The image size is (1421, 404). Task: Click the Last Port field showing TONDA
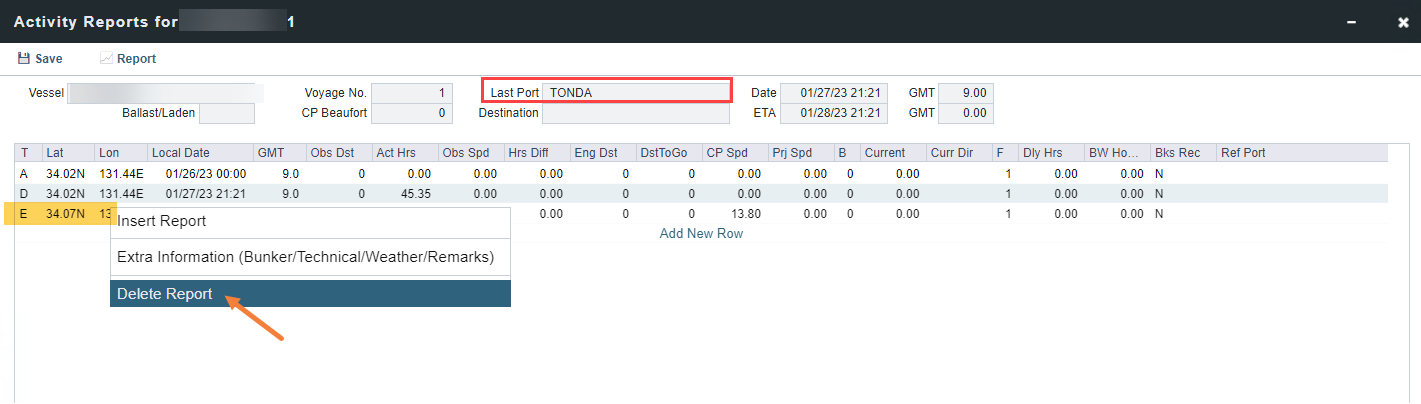[636, 93]
